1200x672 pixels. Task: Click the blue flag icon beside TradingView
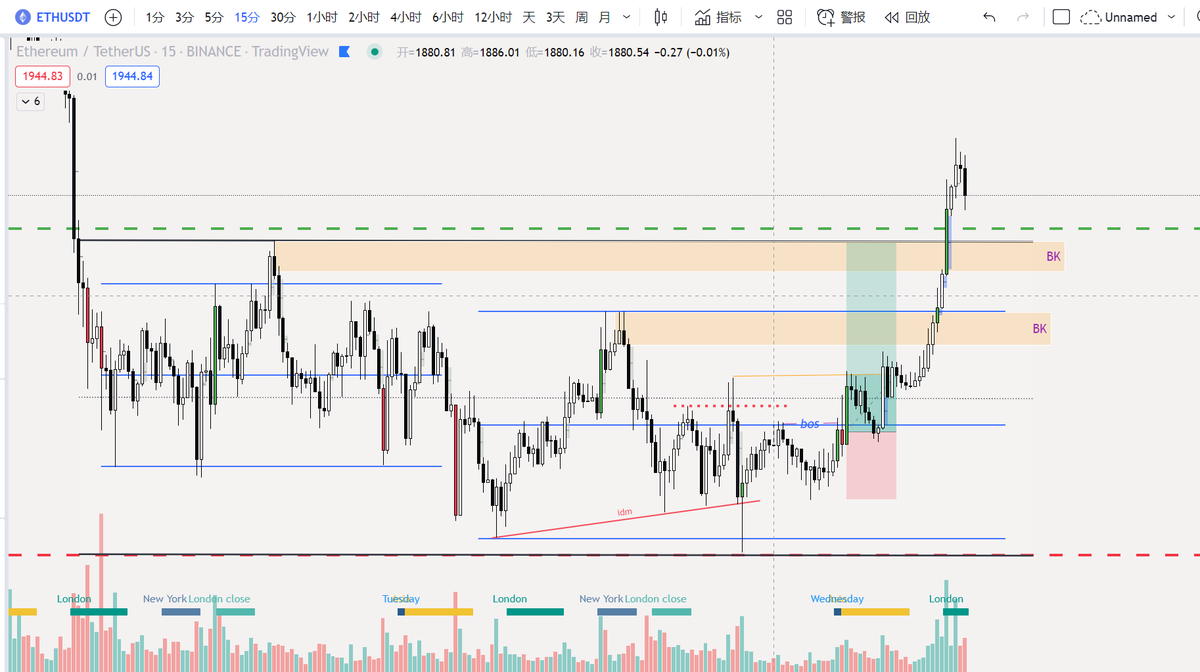click(344, 52)
